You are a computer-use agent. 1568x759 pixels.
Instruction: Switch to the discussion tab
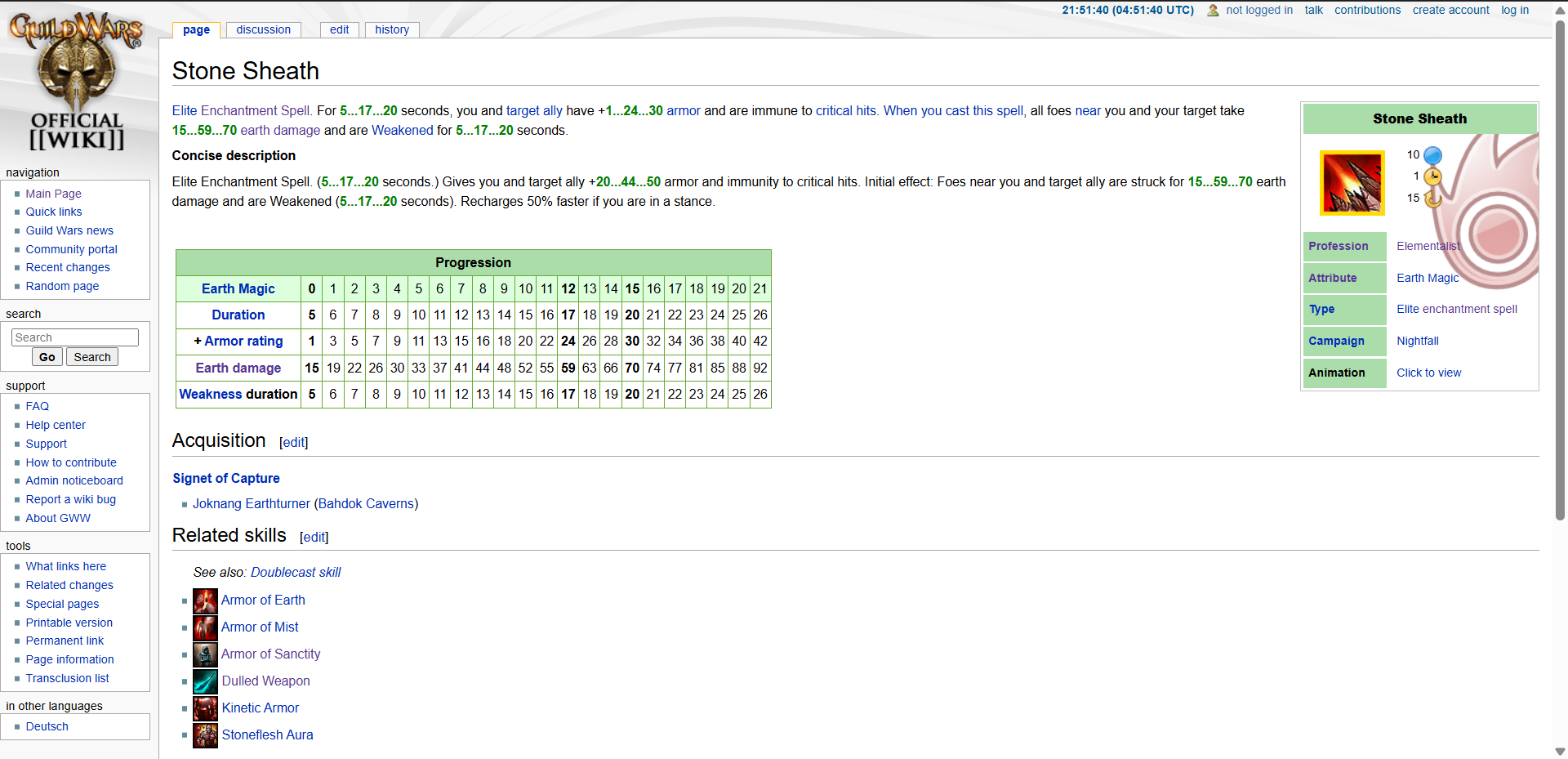pos(263,29)
